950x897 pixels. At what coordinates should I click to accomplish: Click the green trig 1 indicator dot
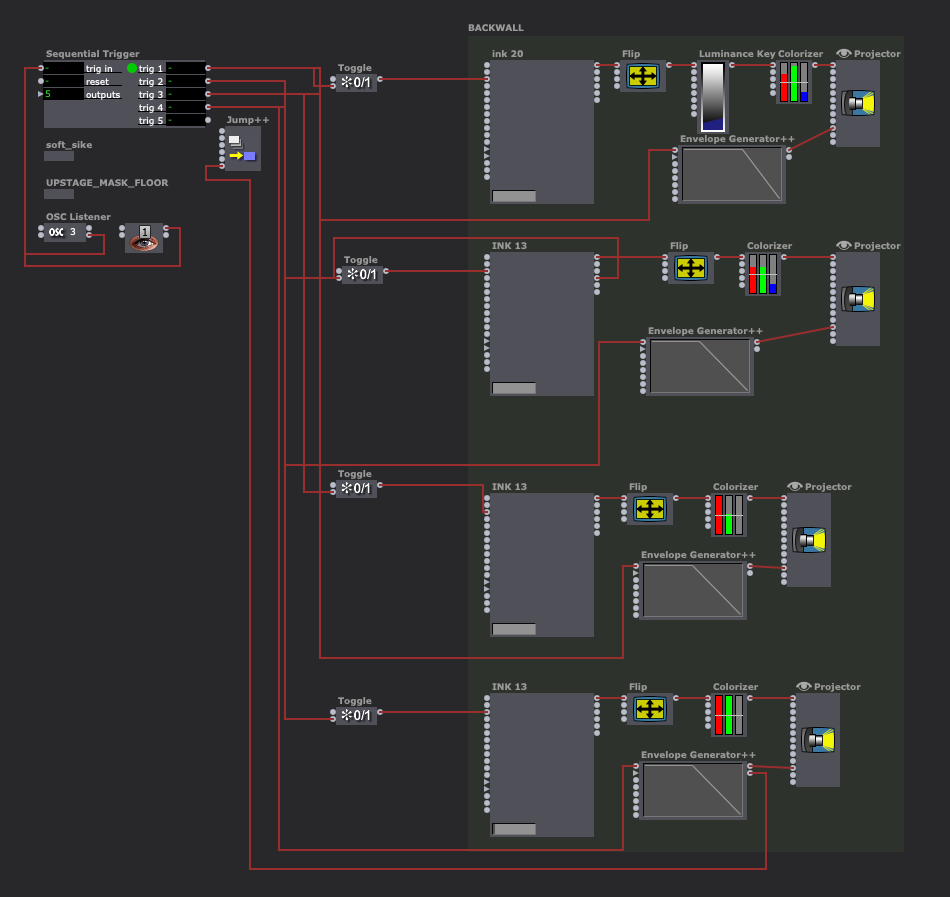(x=132, y=68)
